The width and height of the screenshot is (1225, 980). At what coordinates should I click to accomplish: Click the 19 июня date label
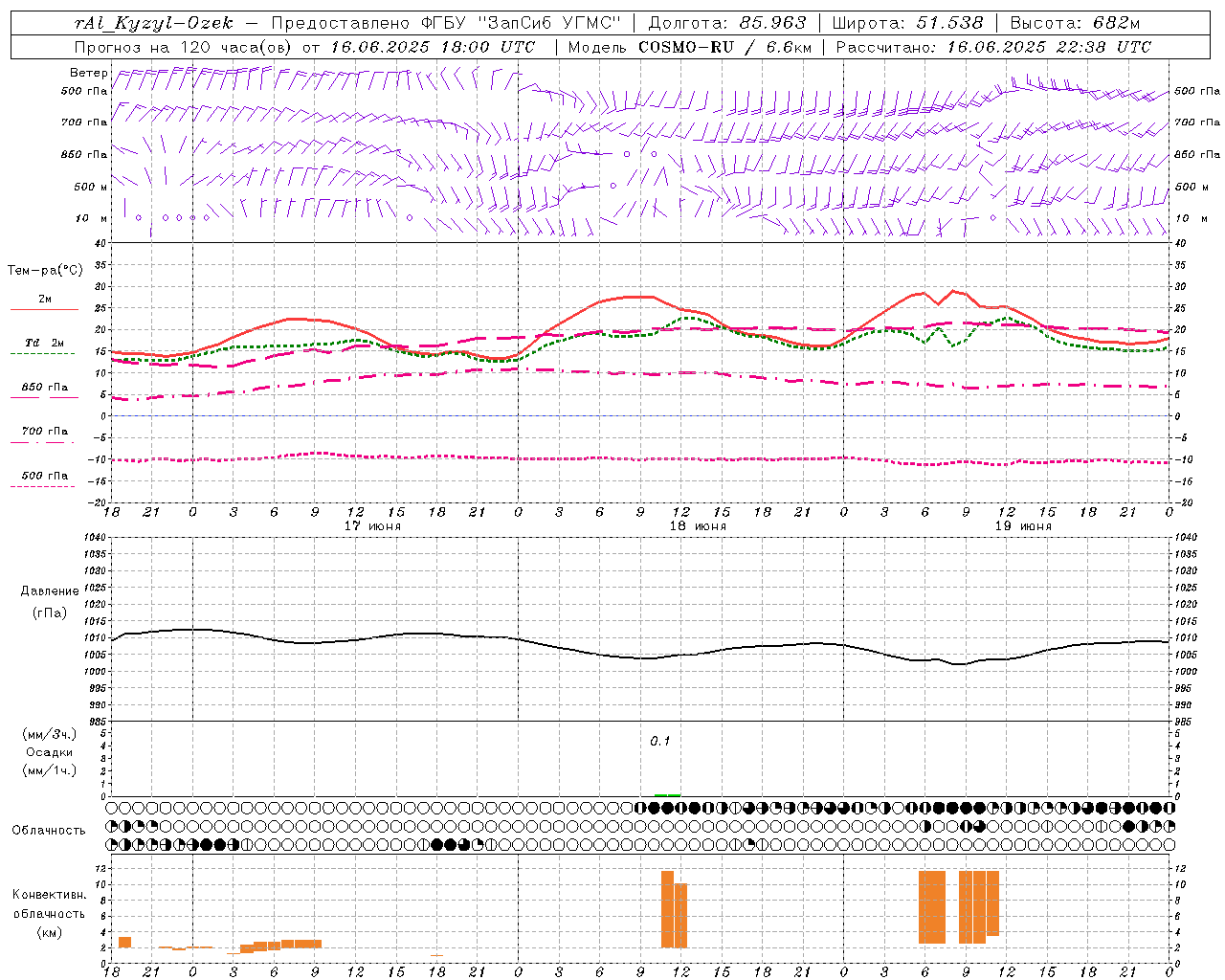coord(1023,525)
